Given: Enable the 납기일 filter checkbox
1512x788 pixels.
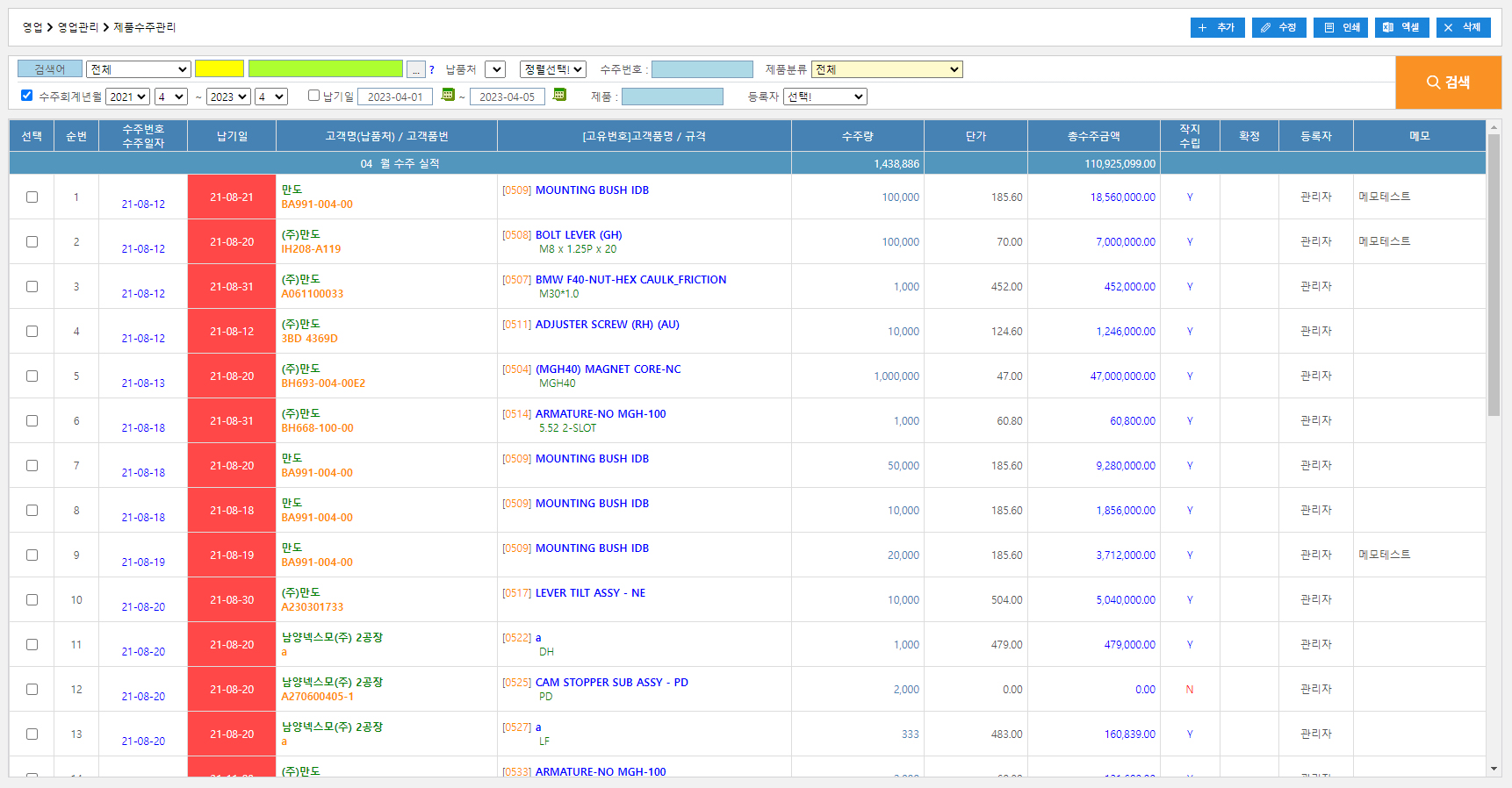Looking at the screenshot, I should pos(313,96).
